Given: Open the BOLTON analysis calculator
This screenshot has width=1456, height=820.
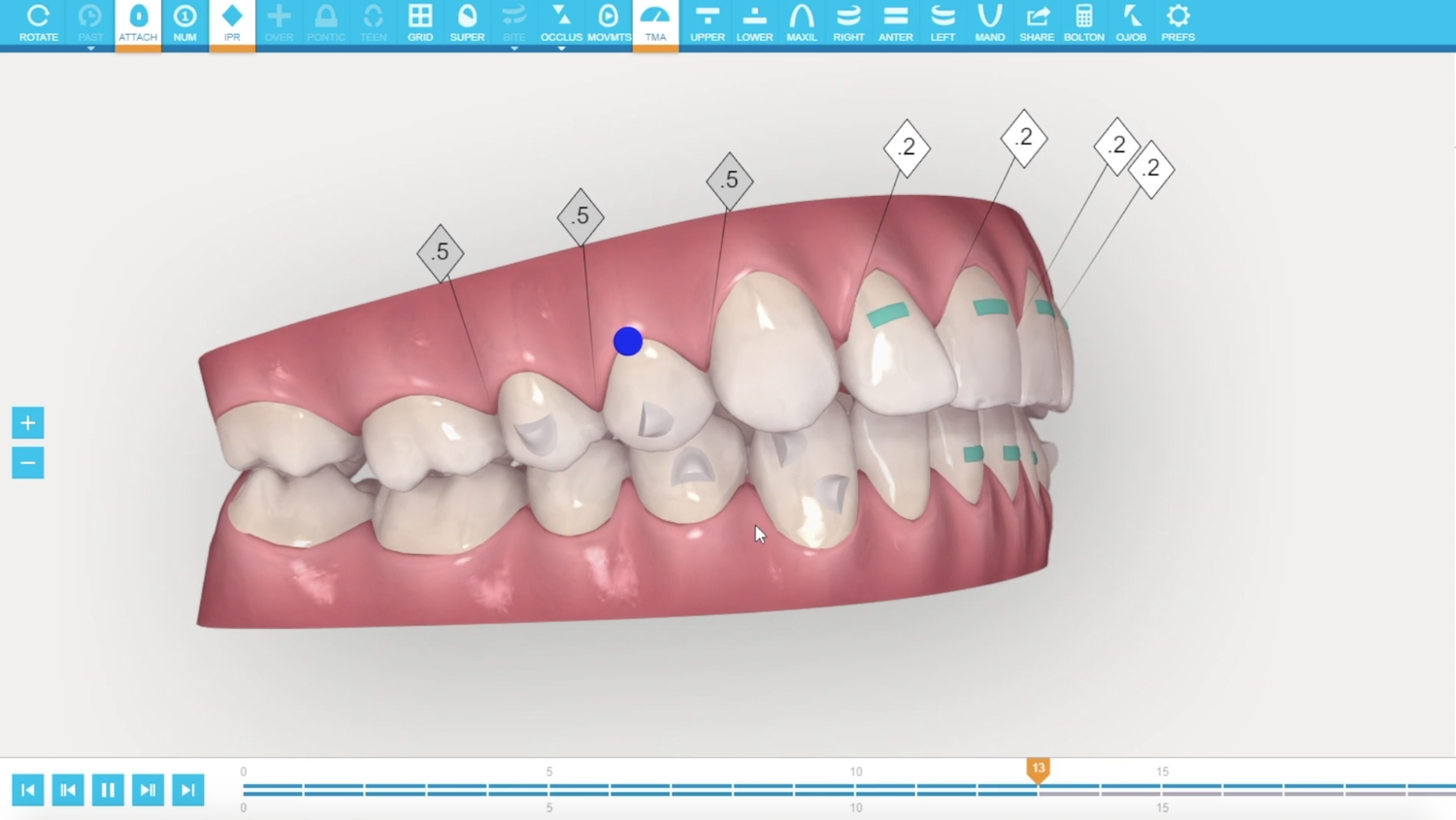Looking at the screenshot, I should pos(1084,21).
